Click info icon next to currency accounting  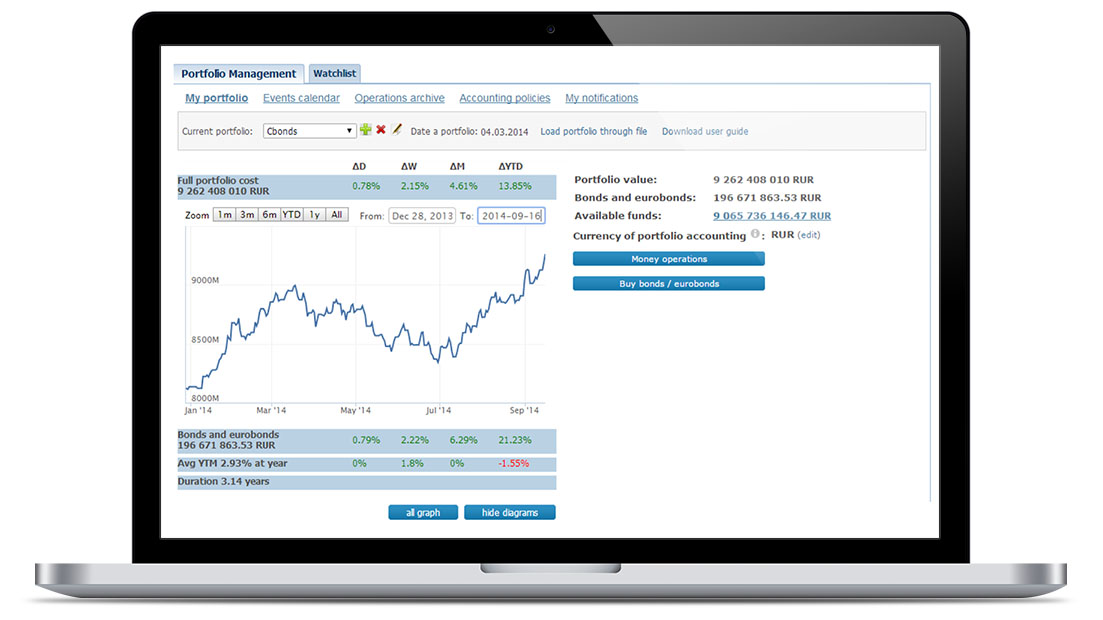(755, 234)
